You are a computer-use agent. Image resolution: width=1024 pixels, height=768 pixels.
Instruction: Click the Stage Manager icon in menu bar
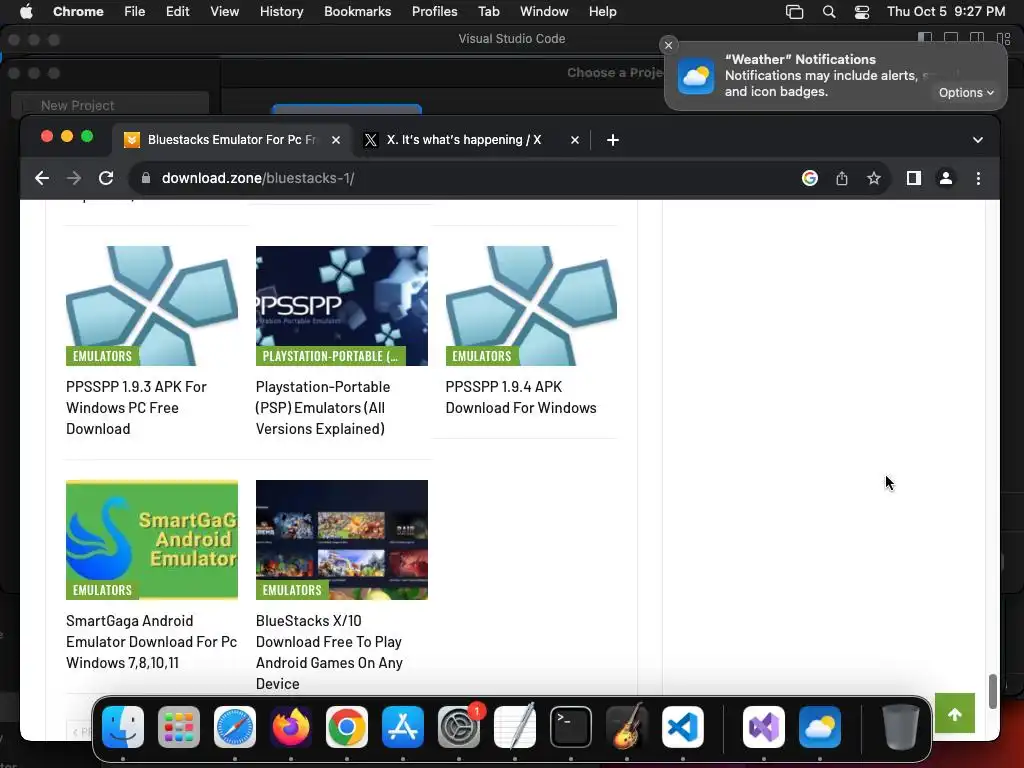tap(794, 12)
